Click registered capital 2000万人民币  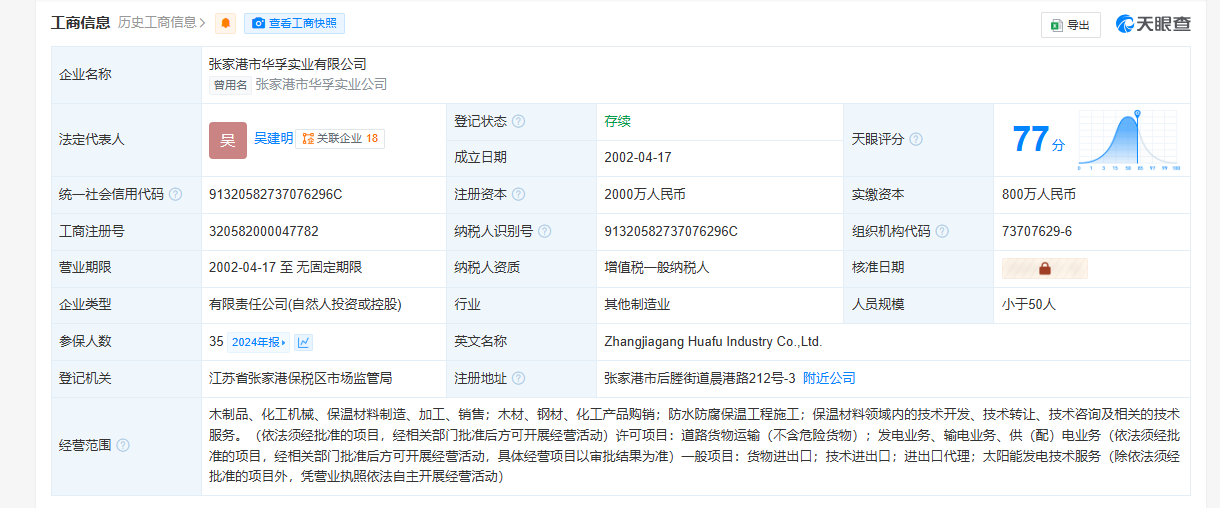click(645, 195)
